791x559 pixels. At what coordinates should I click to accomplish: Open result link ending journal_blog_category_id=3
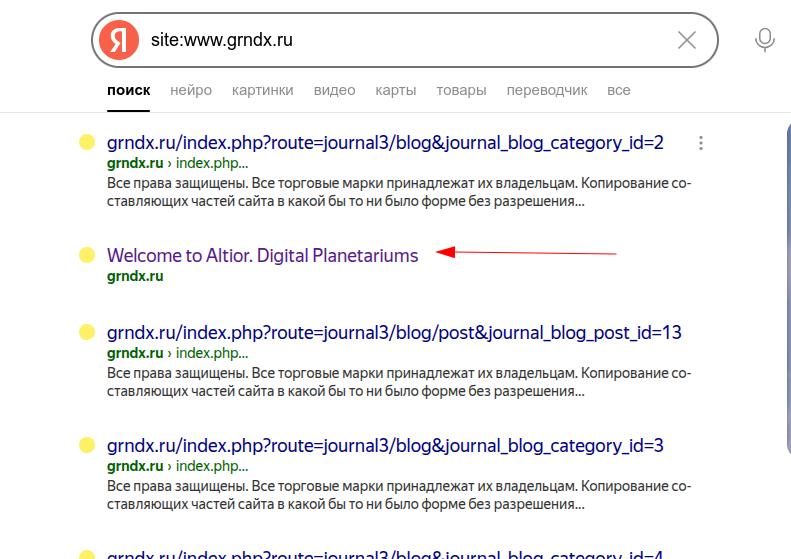(385, 445)
